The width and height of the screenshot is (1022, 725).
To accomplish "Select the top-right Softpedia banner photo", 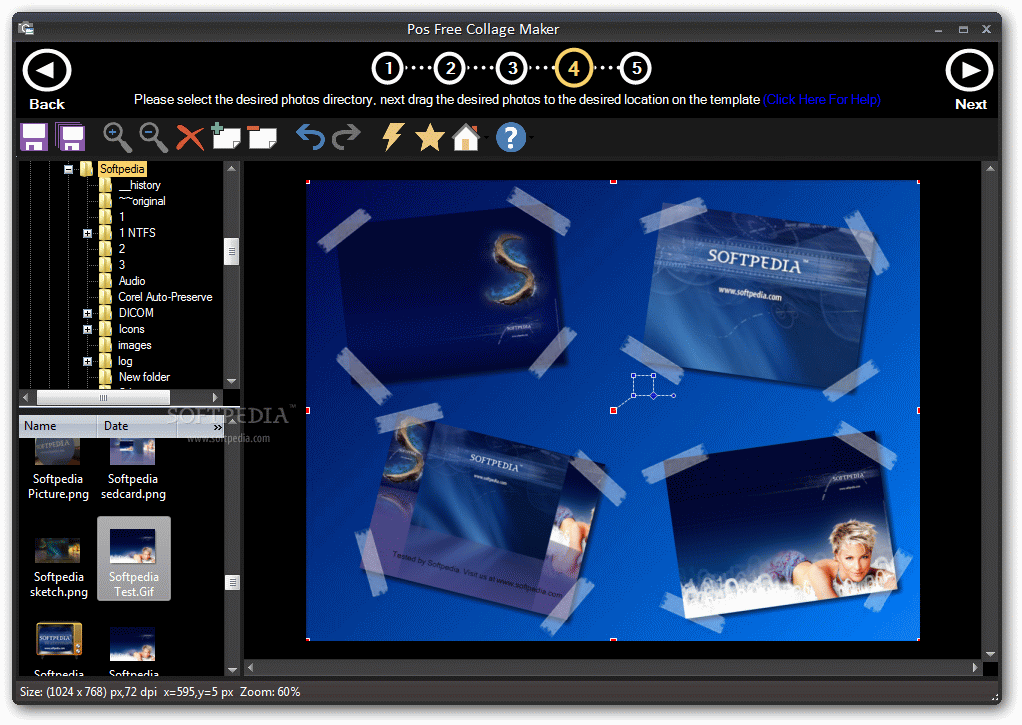I will (759, 297).
